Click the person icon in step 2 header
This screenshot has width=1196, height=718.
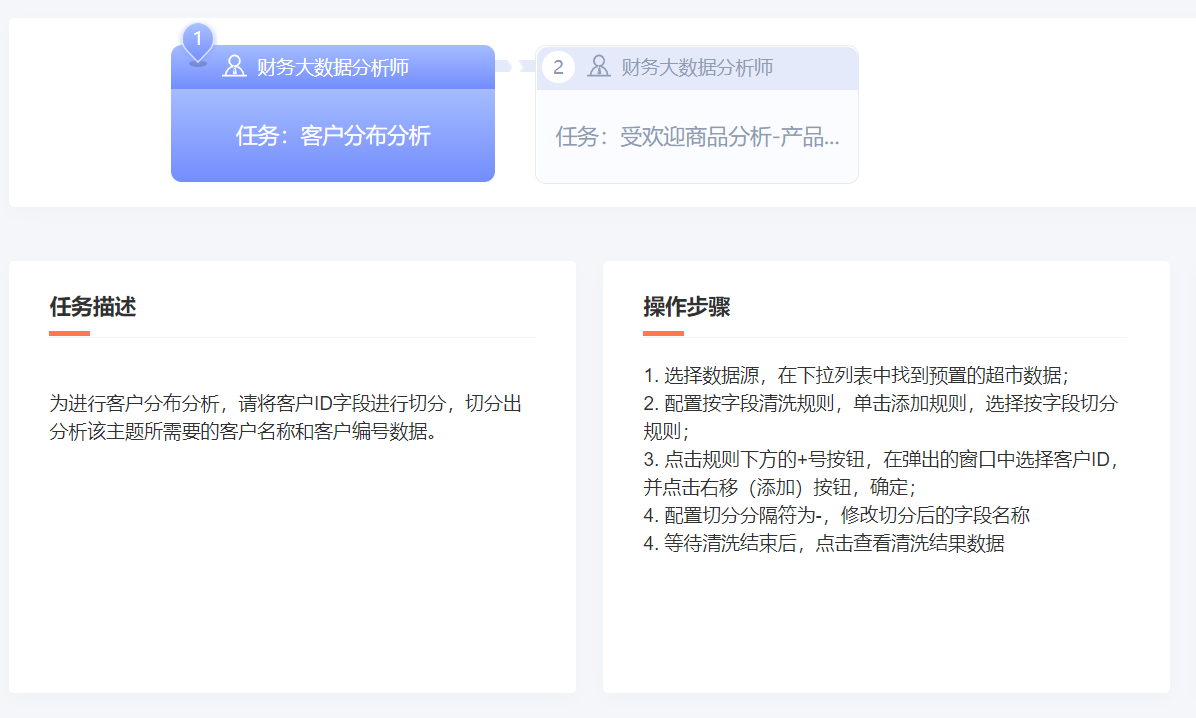coord(599,66)
